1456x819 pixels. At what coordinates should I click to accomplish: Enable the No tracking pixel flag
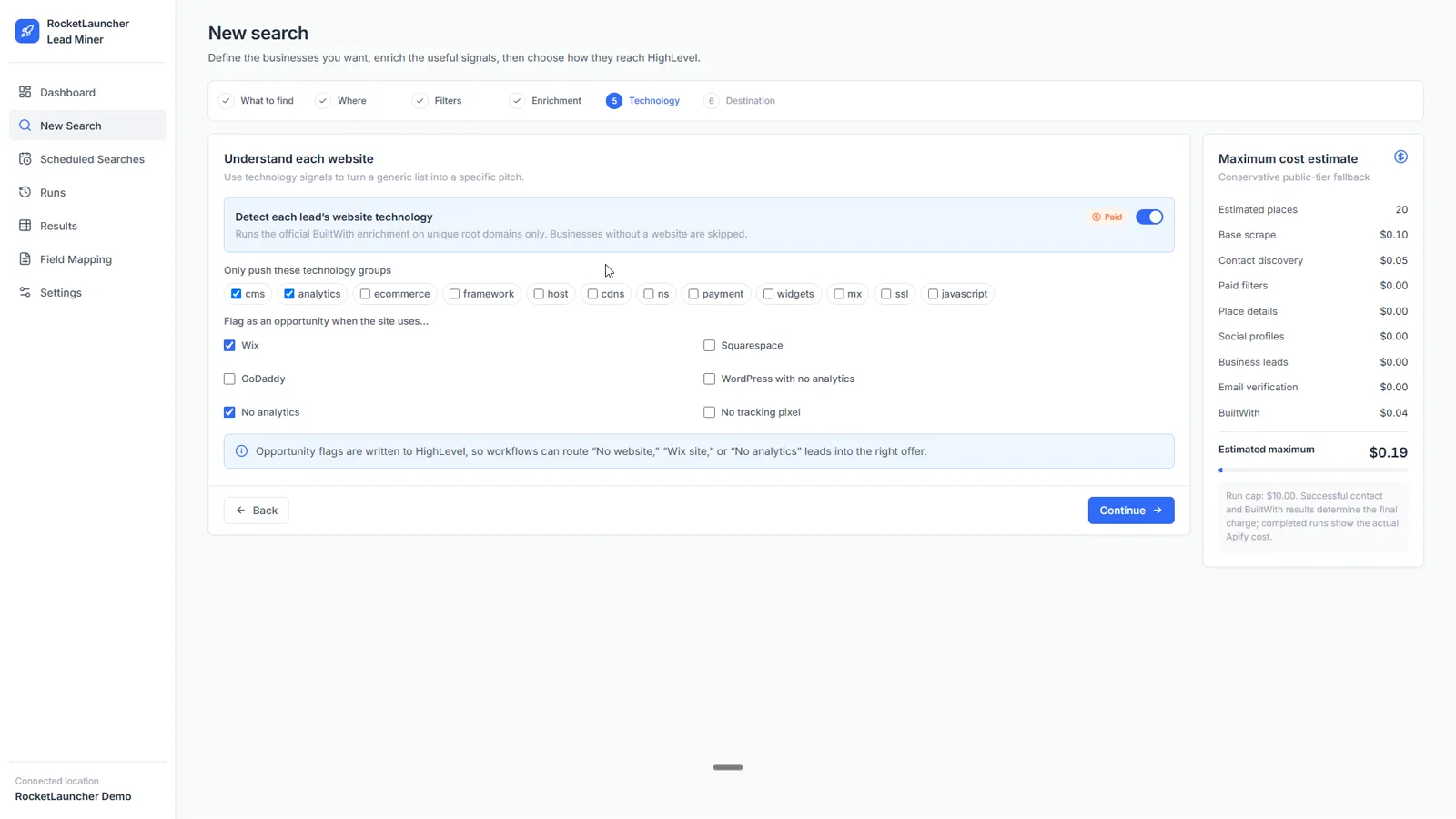click(x=709, y=412)
